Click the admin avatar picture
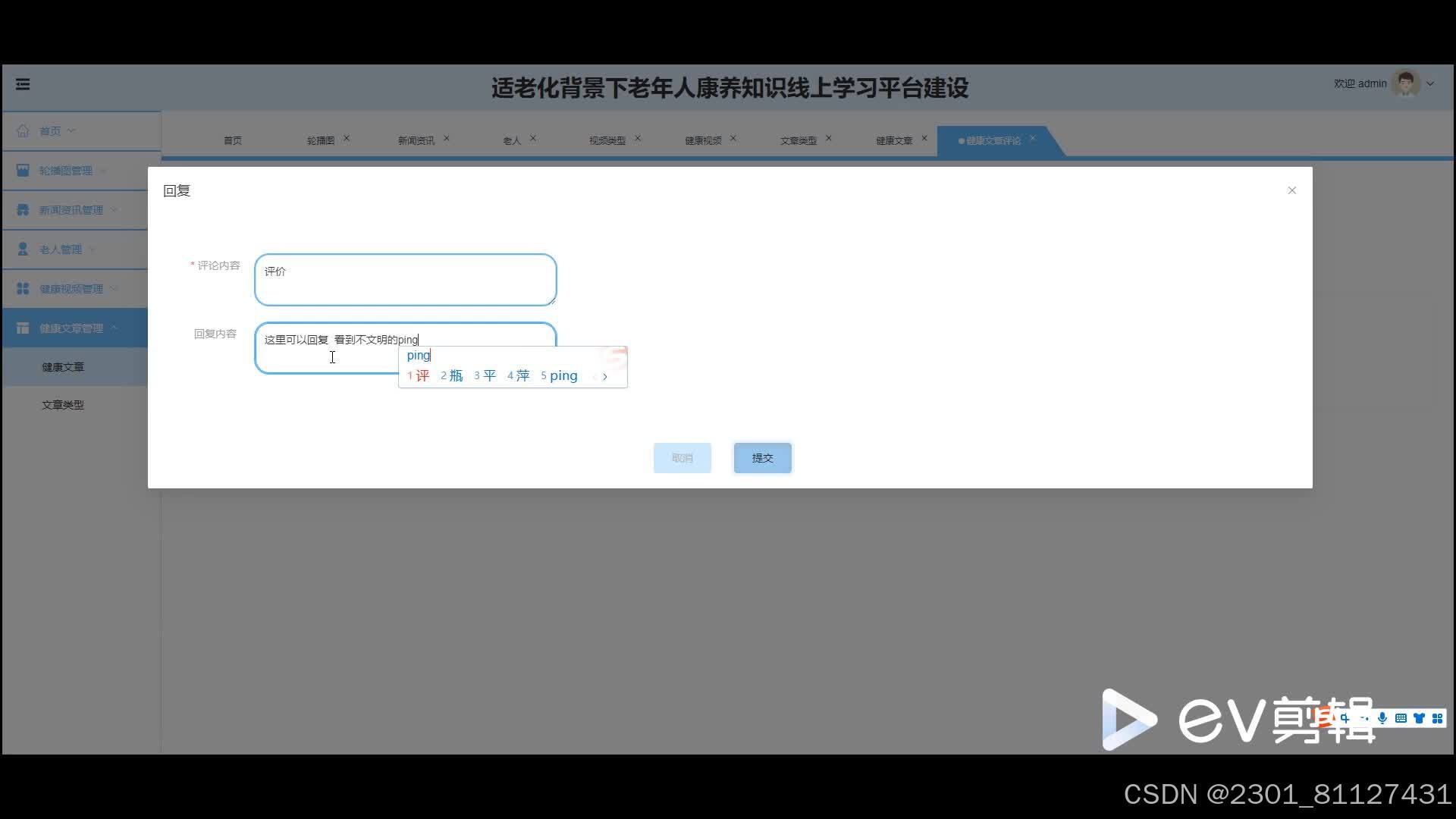 click(x=1405, y=84)
